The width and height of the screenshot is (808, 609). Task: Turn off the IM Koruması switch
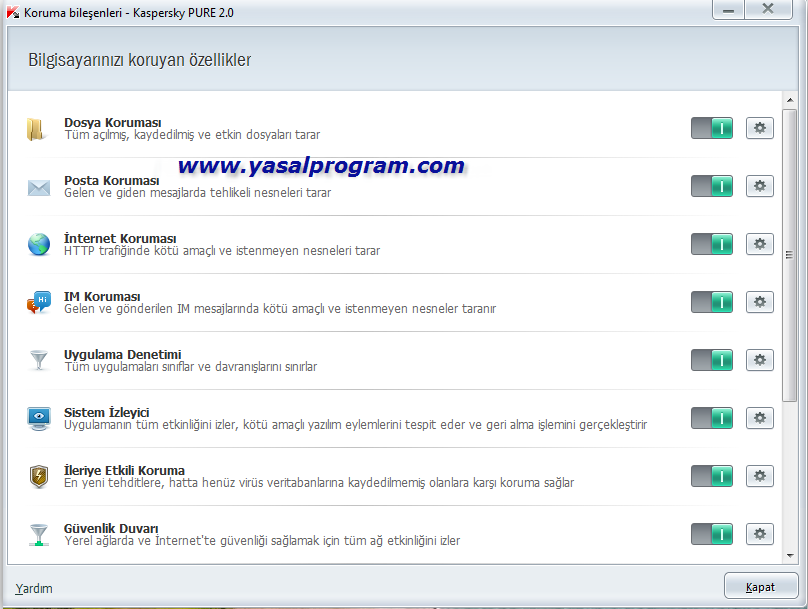coord(712,302)
